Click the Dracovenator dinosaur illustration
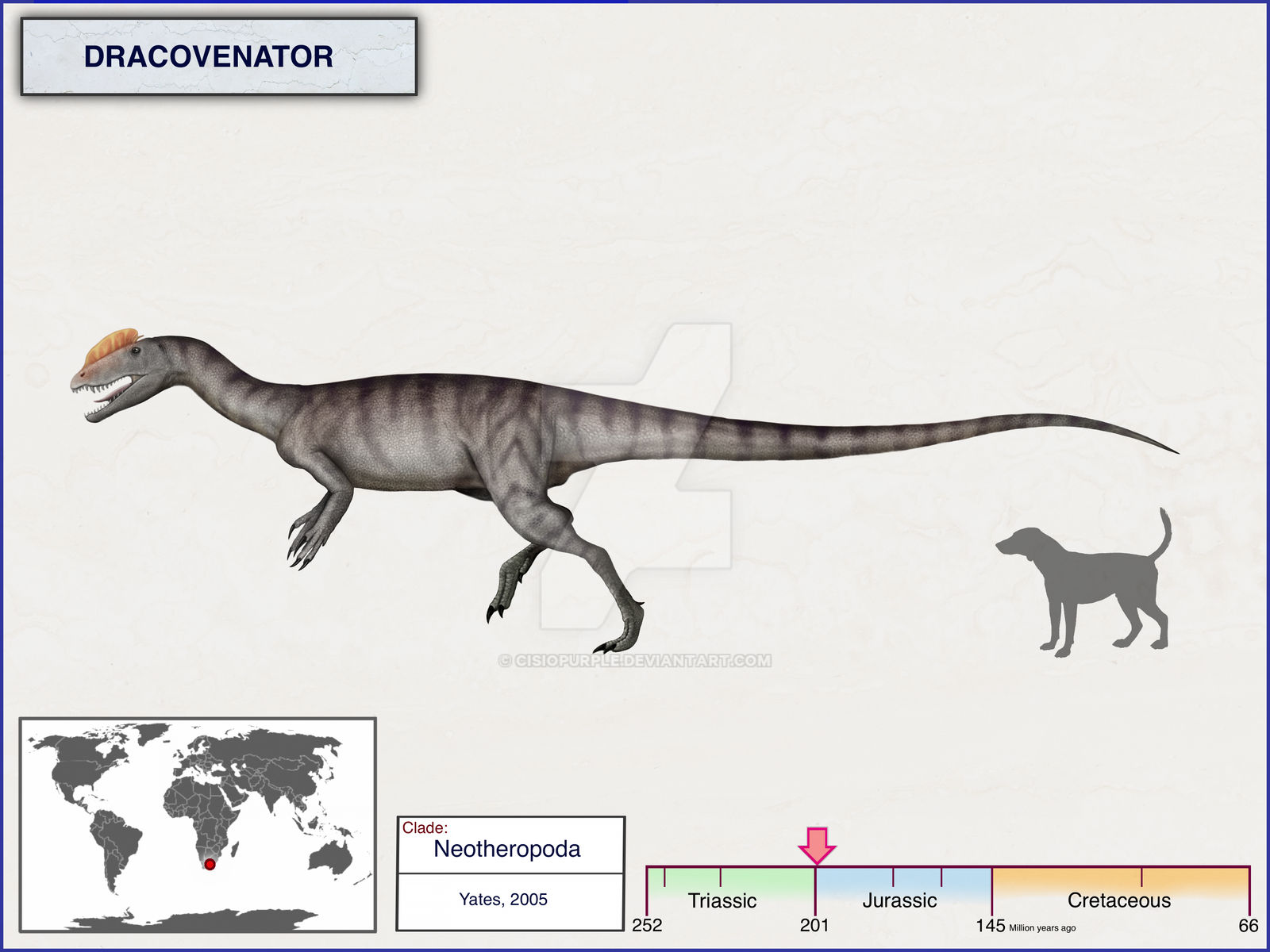Screen dimensions: 1270x952 point(624,490)
